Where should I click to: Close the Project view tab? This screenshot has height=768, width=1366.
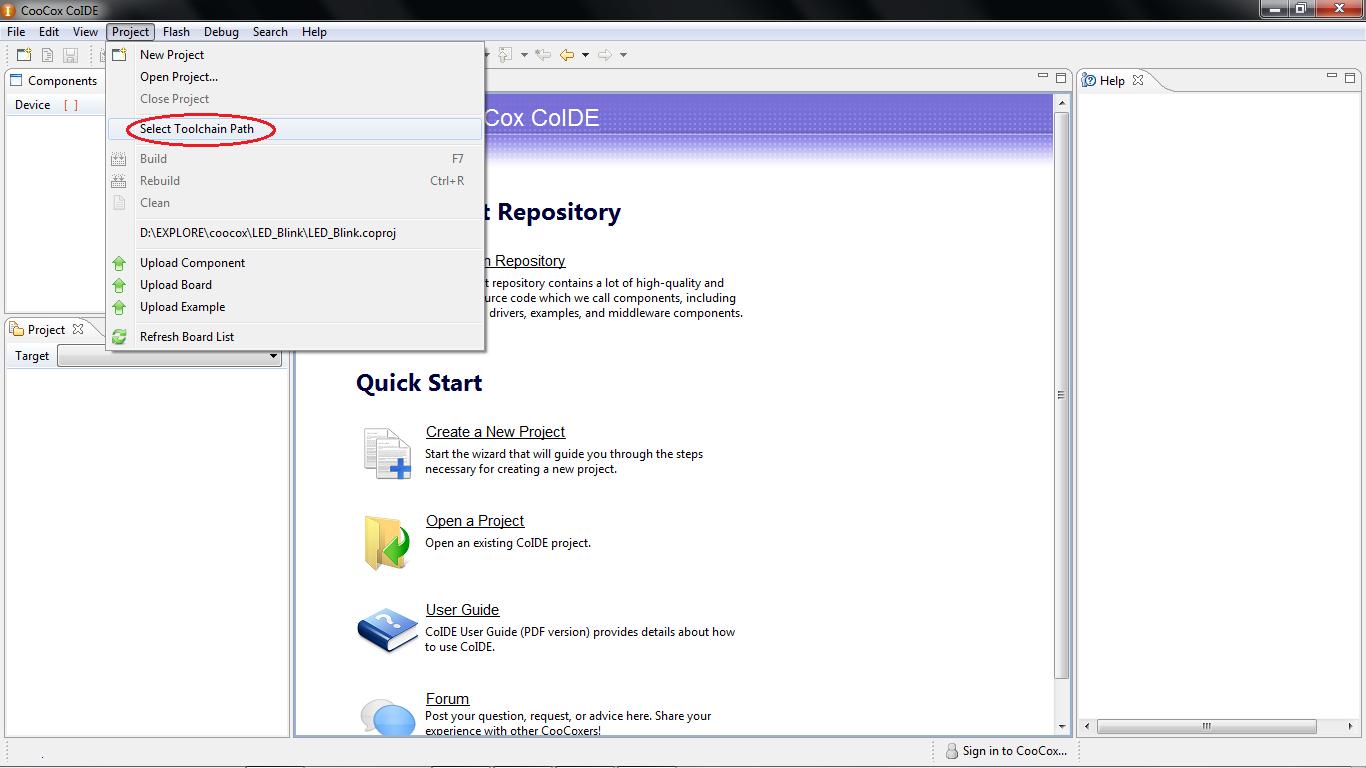coord(78,329)
